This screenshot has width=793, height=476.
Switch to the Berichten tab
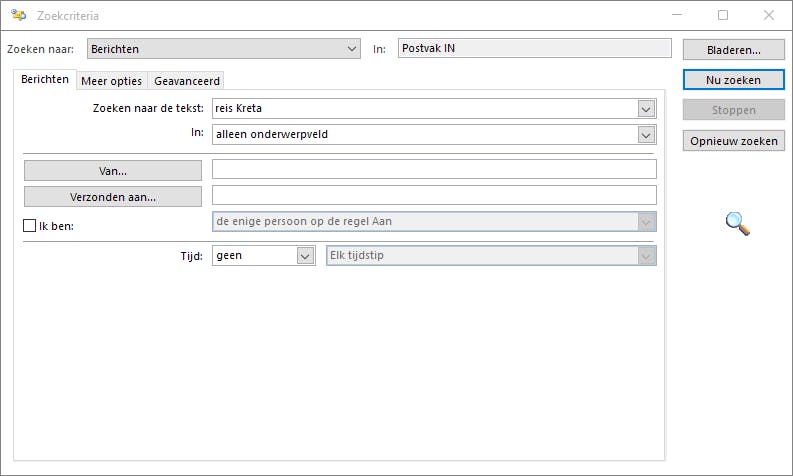coord(45,80)
